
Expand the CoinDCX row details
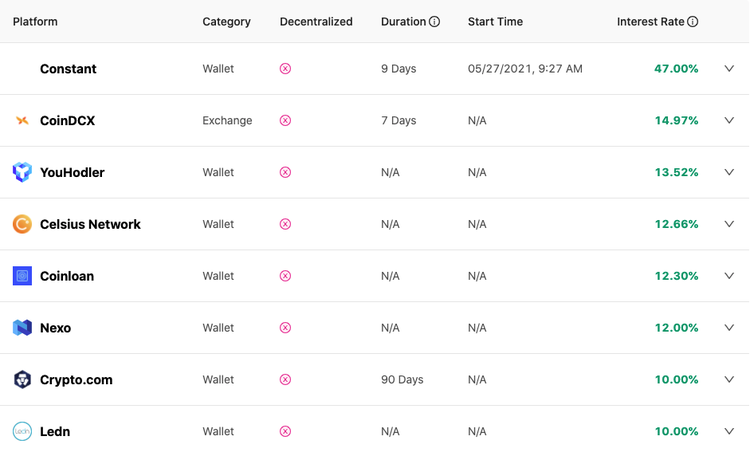point(729,120)
